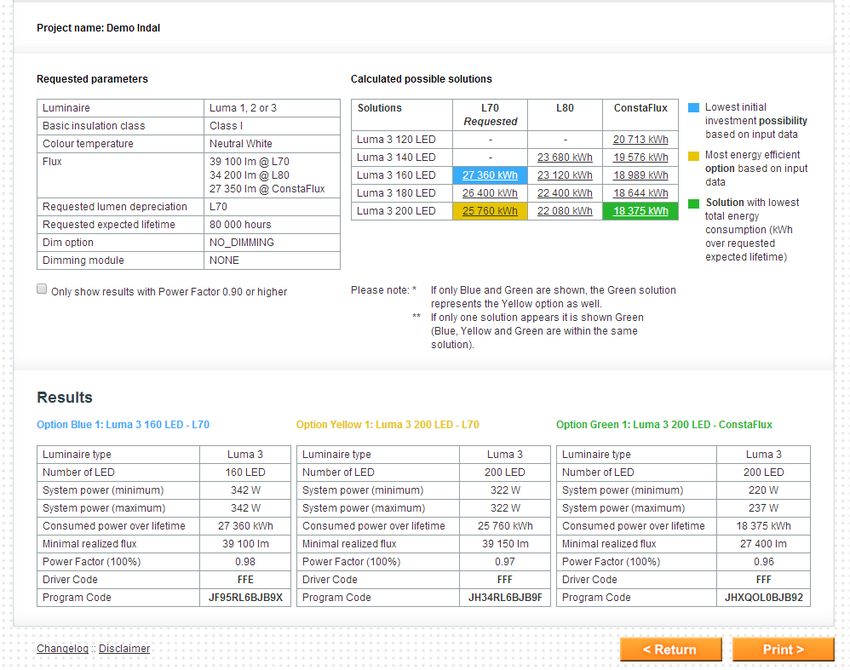Click the '27 400 lm' minimal realized flux value
The width and height of the screenshot is (850, 670).
(764, 544)
